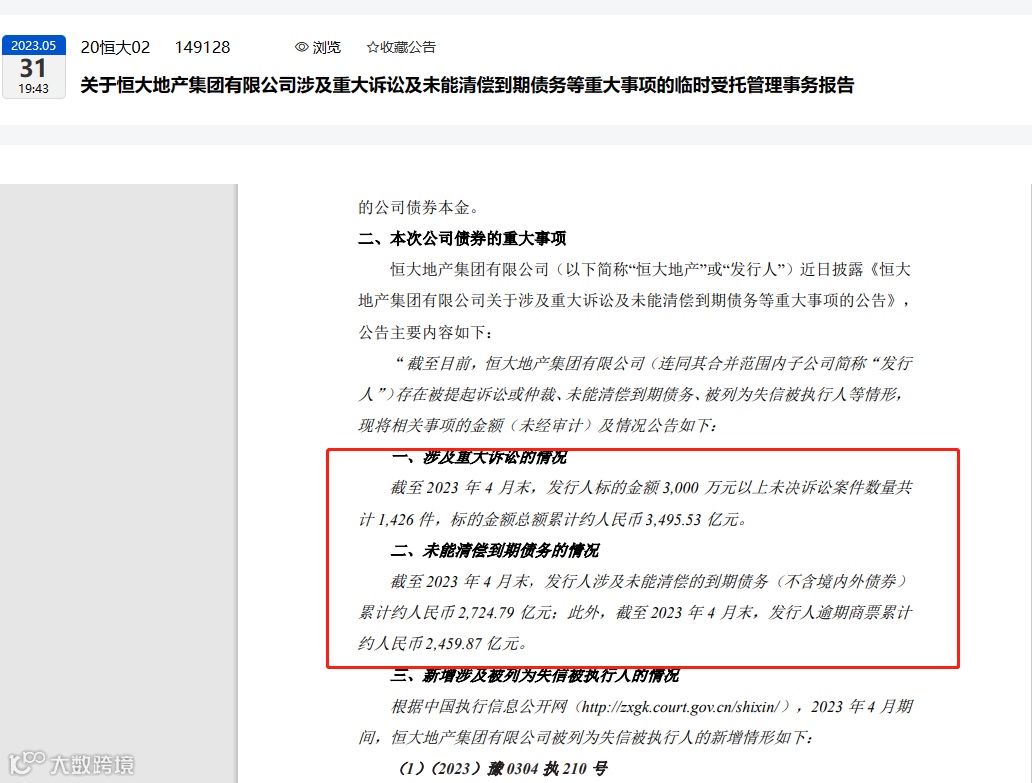
Task: Click heading 三、新增涉及被列为失信被执行人的情况
Action: [534, 675]
